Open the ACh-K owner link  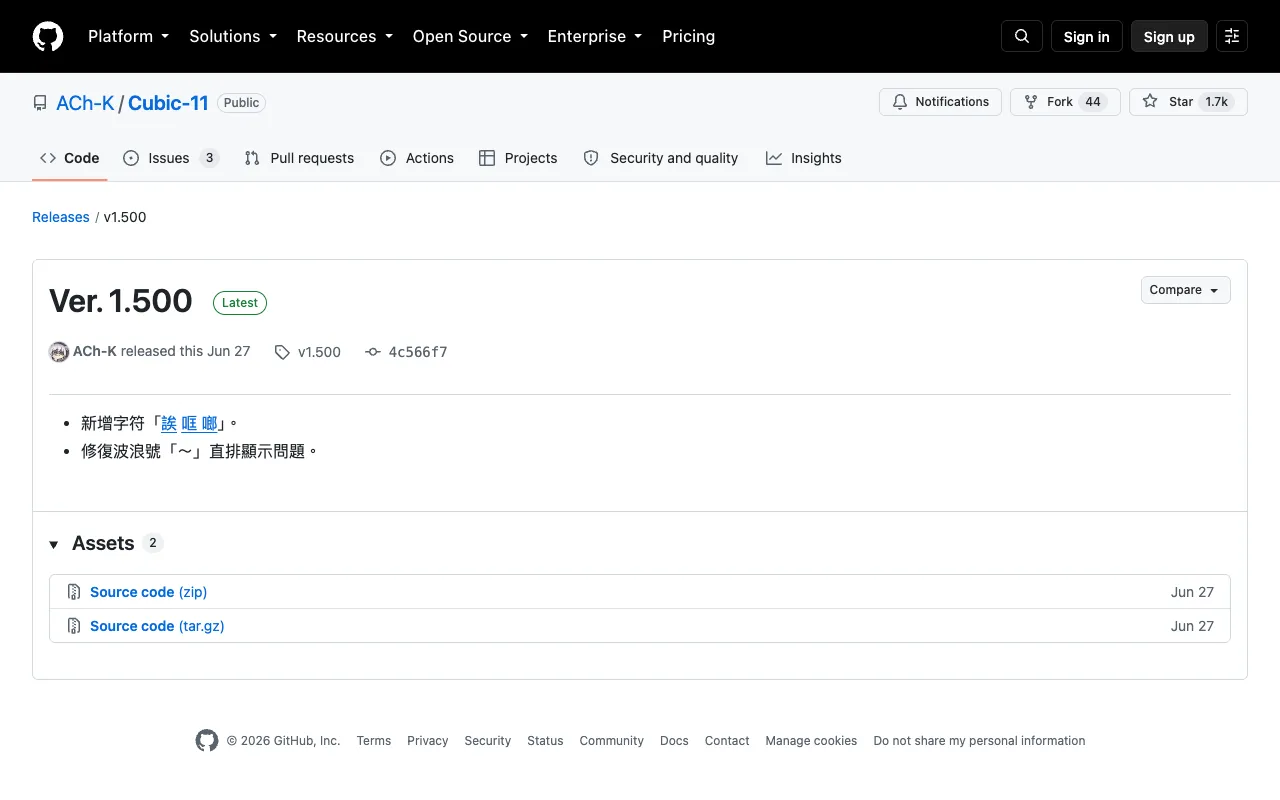[x=85, y=103]
